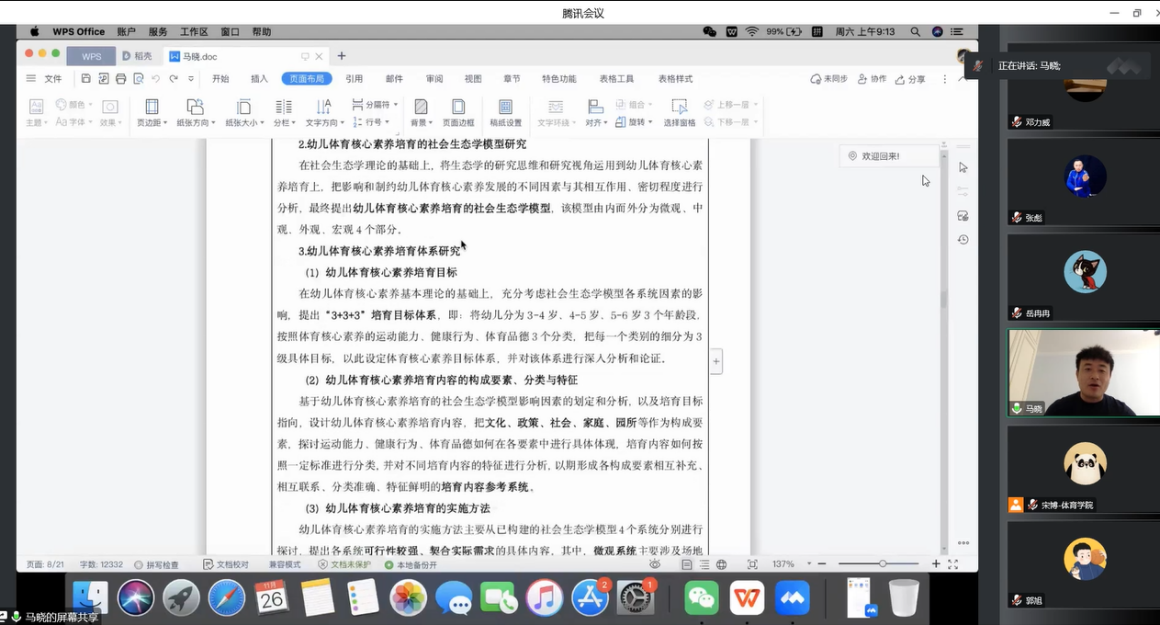Click the 分享 (Share) button

910,79
